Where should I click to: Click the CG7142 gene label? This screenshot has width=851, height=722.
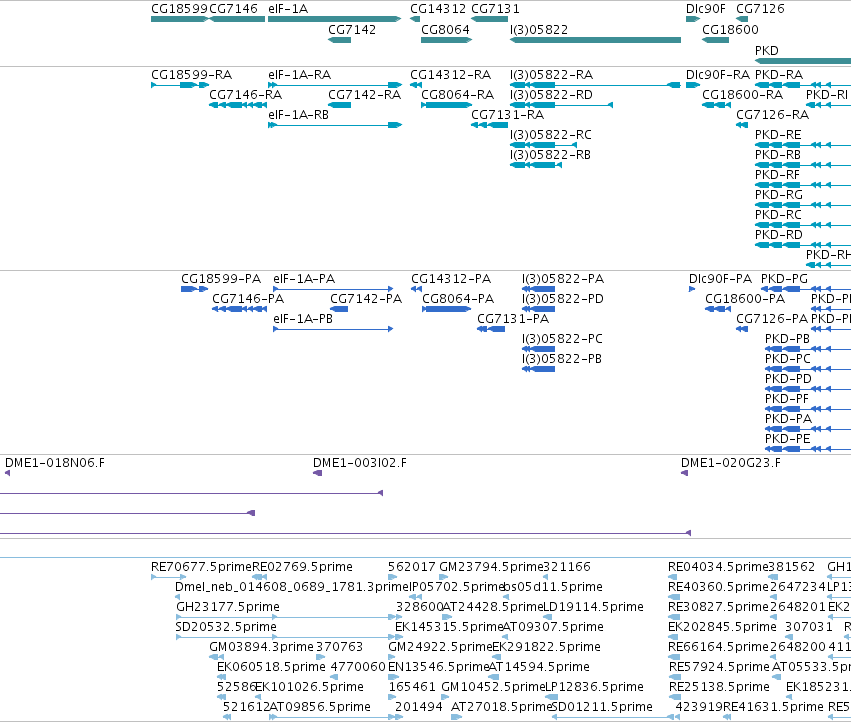(352, 30)
